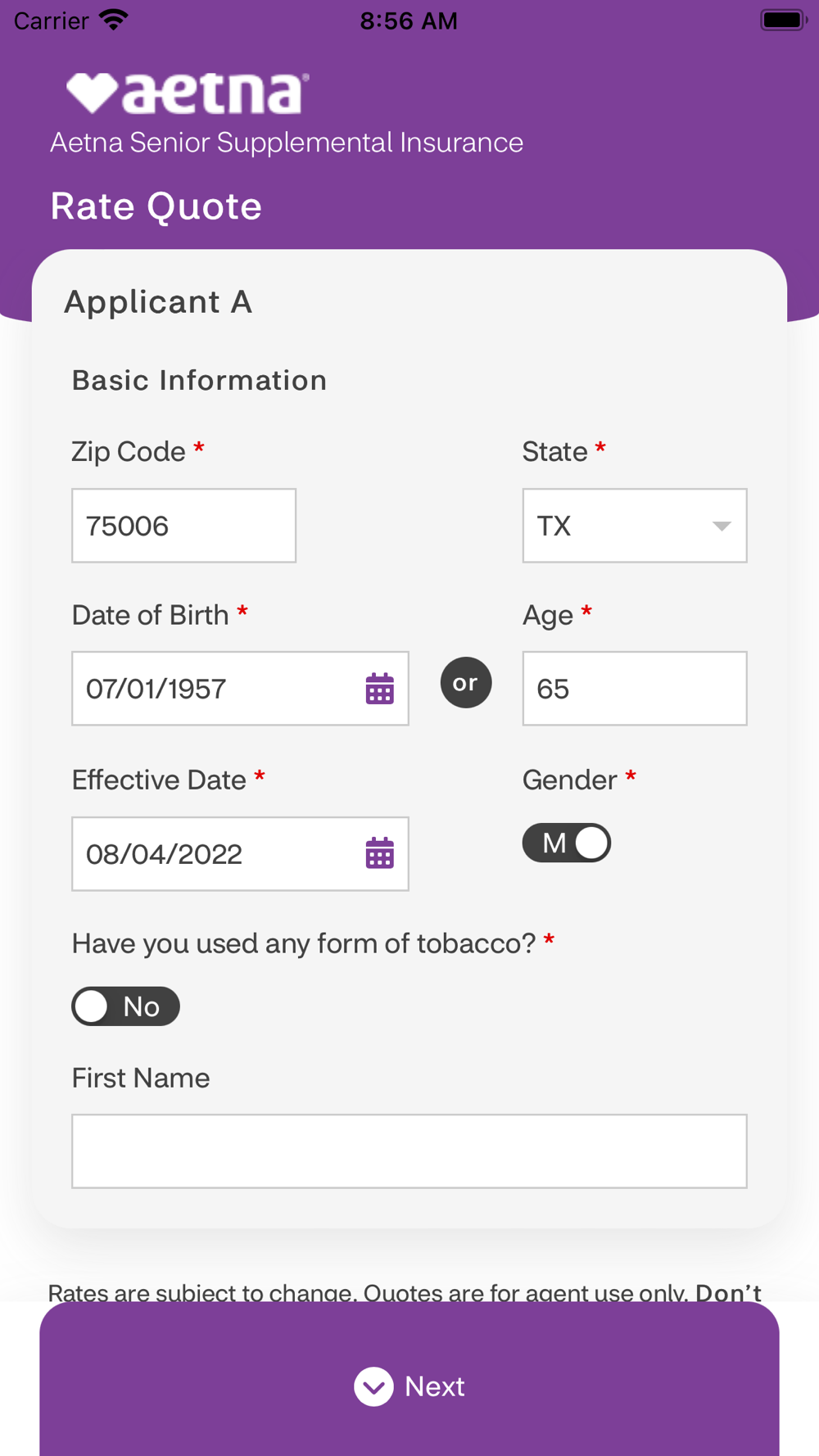Tap the down-chevron circle beside Next

click(x=373, y=1386)
